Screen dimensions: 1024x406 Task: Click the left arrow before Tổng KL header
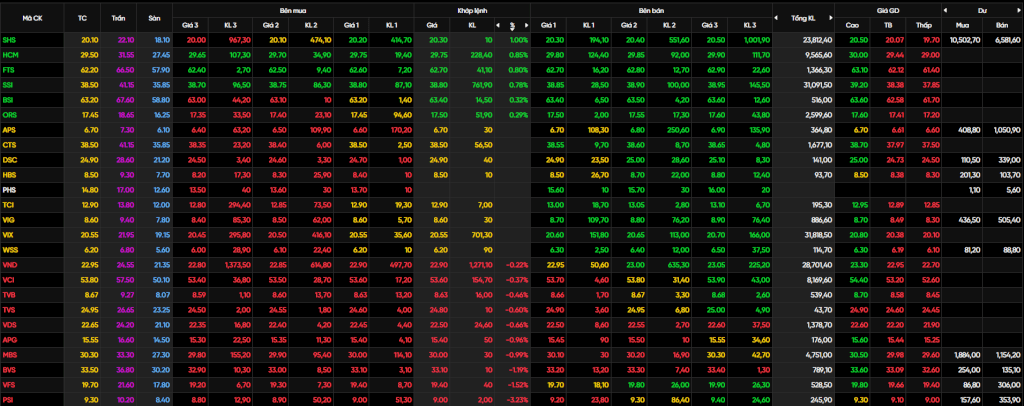click(776, 18)
